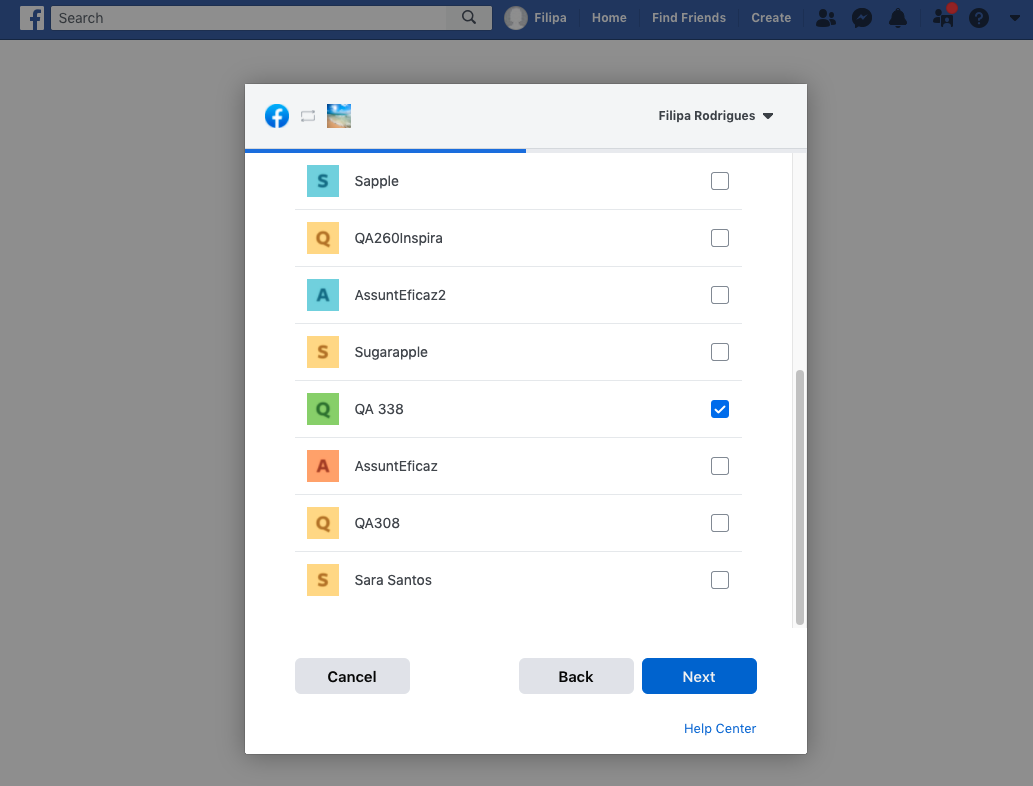Click the list scrollbar thumb

[800, 497]
